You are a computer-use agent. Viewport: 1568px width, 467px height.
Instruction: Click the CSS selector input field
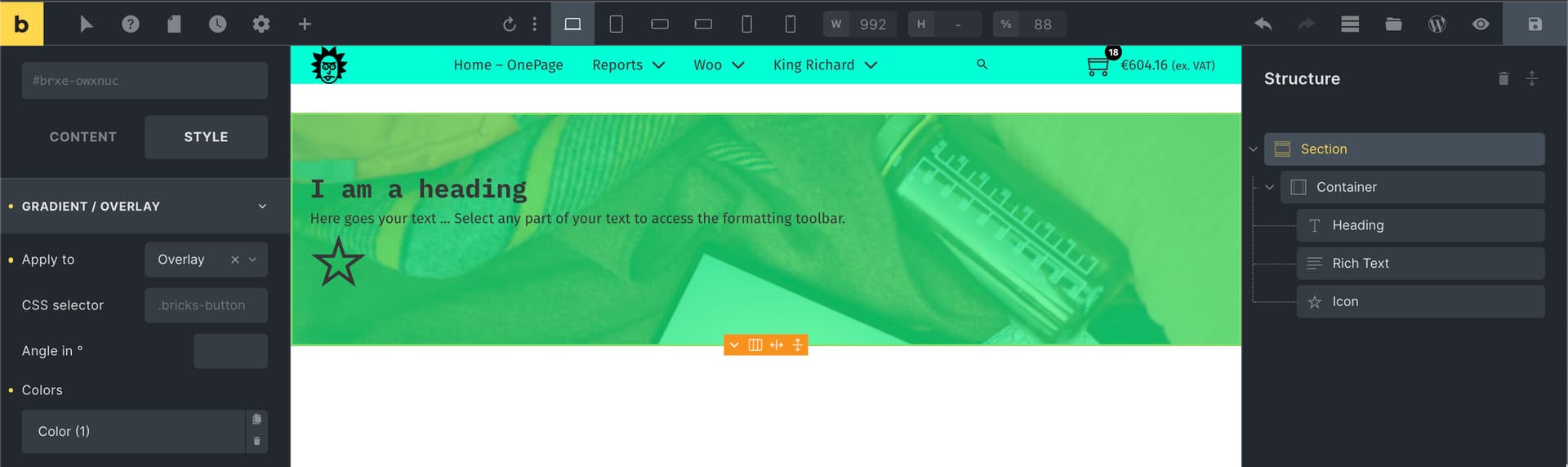[x=206, y=305]
